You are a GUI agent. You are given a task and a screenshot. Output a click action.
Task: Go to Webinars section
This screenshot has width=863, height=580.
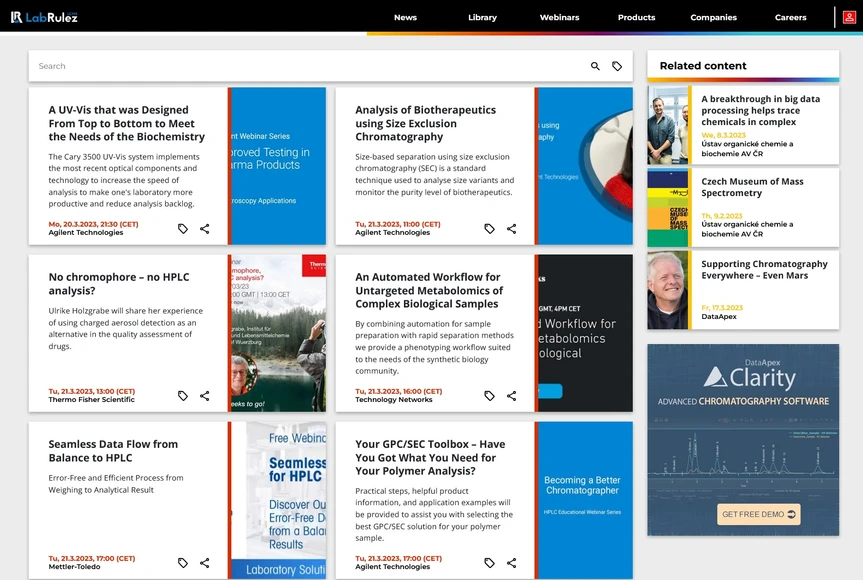click(x=559, y=18)
